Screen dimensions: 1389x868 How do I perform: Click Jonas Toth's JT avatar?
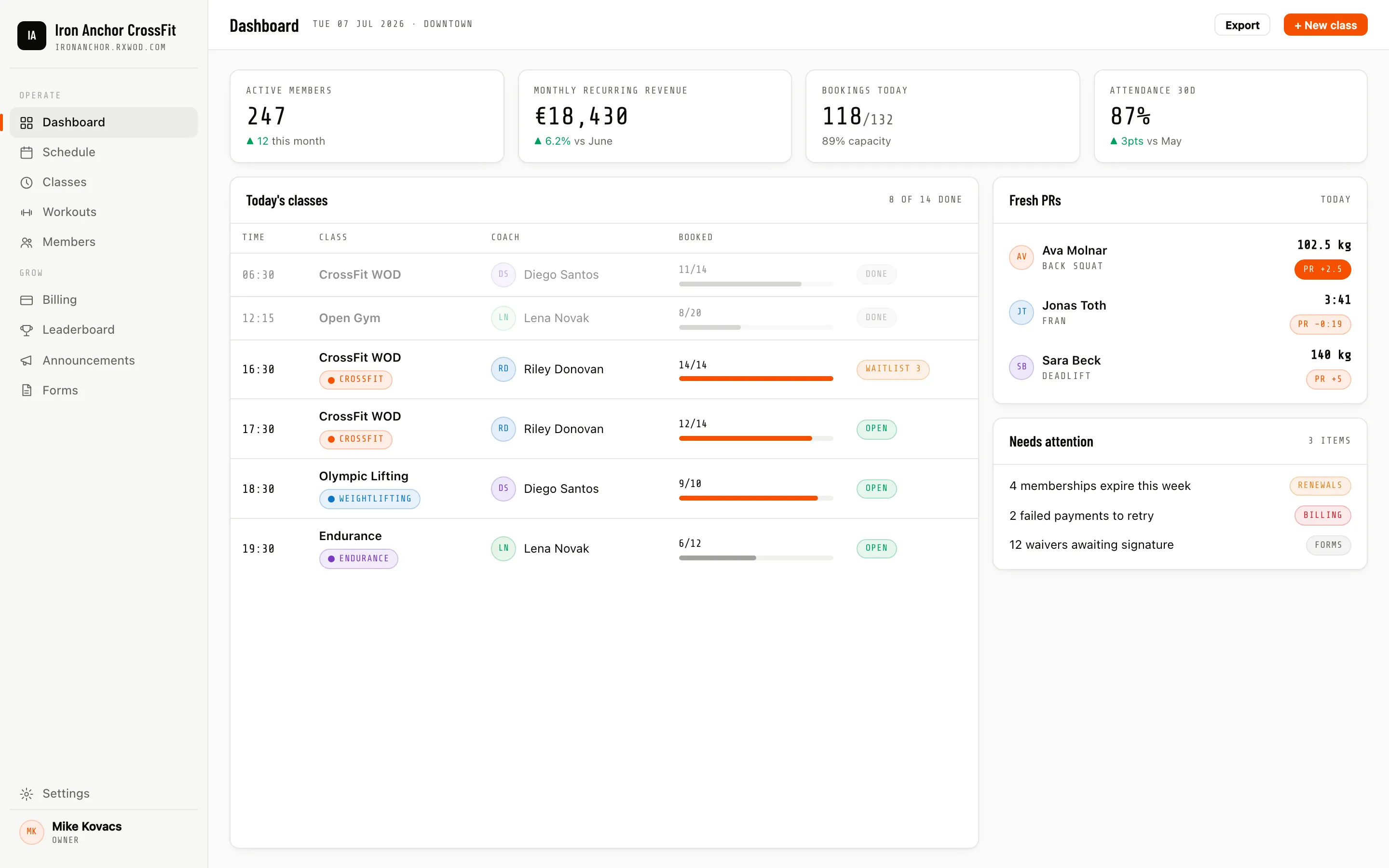coord(1021,312)
